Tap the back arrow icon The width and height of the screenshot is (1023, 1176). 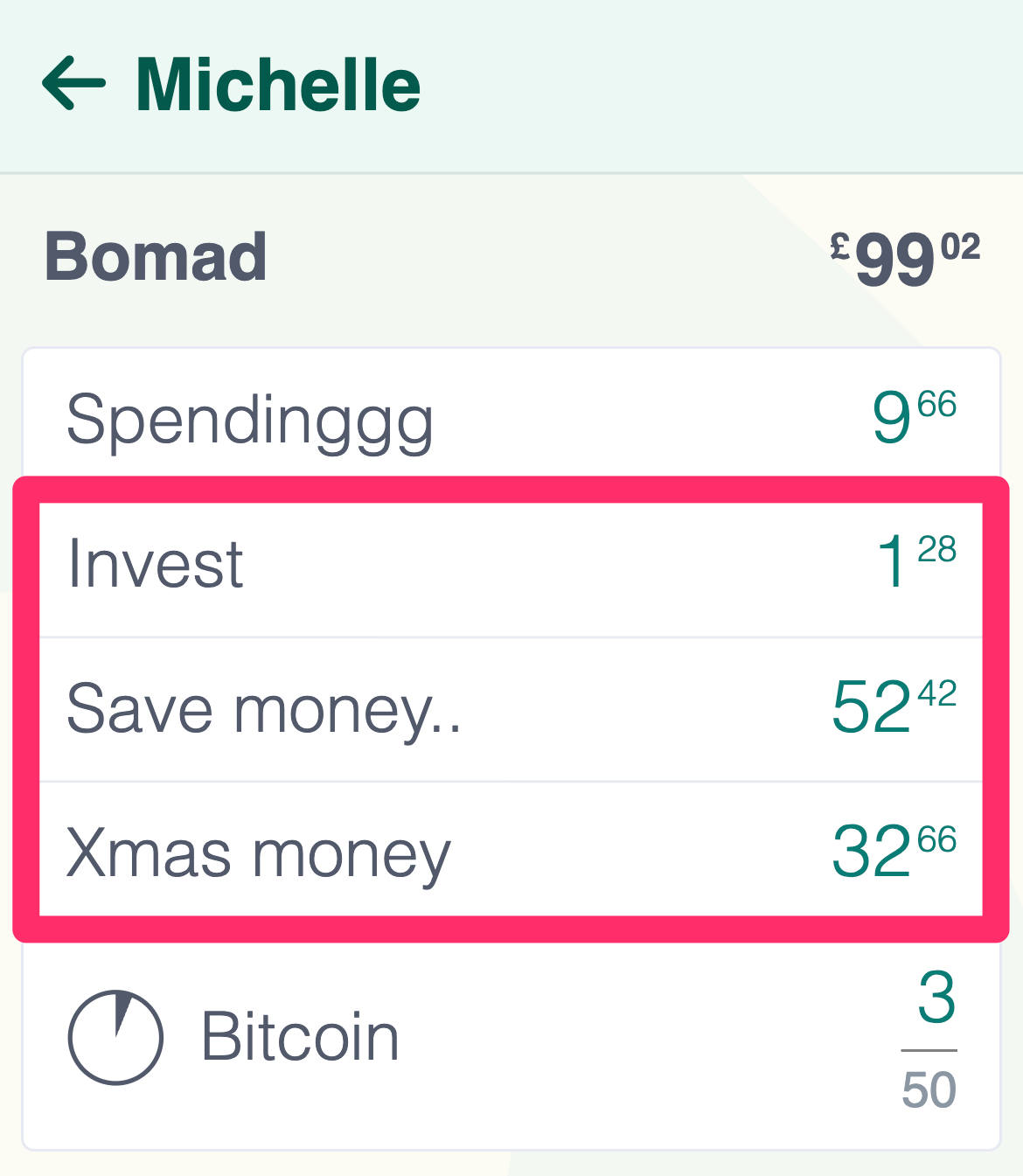click(x=74, y=83)
